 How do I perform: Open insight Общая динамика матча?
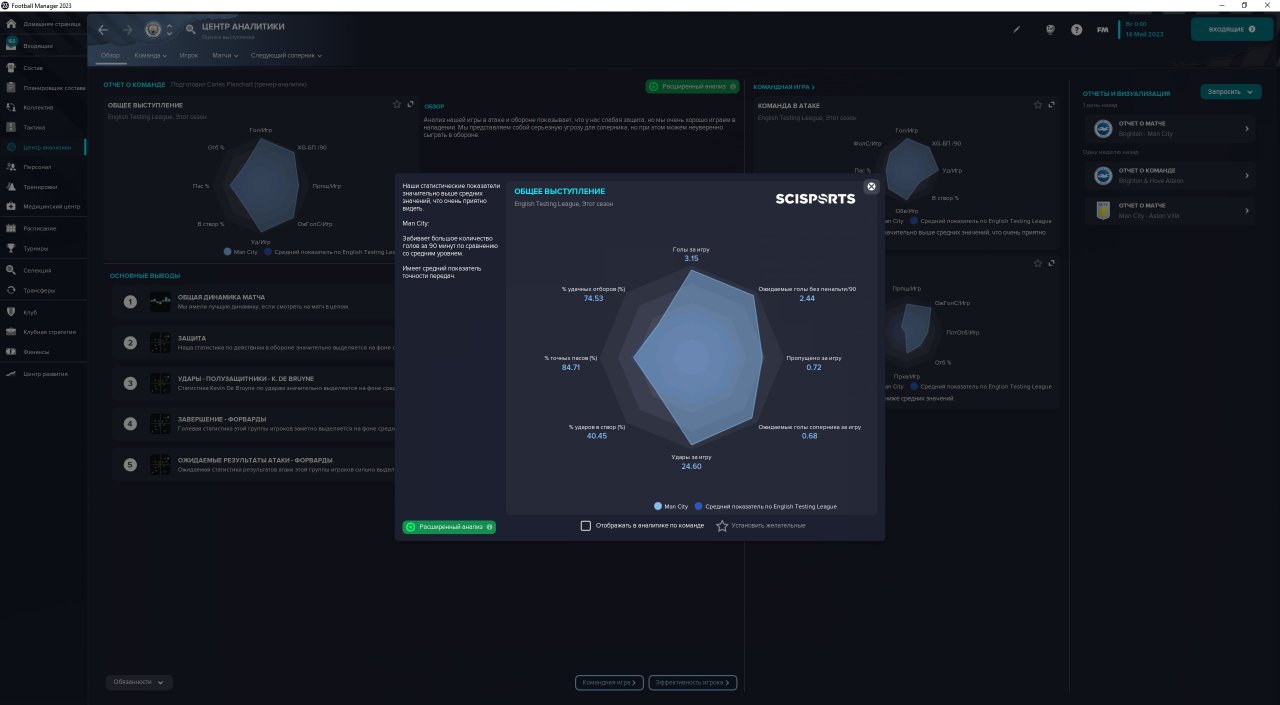pyautogui.click(x=255, y=301)
